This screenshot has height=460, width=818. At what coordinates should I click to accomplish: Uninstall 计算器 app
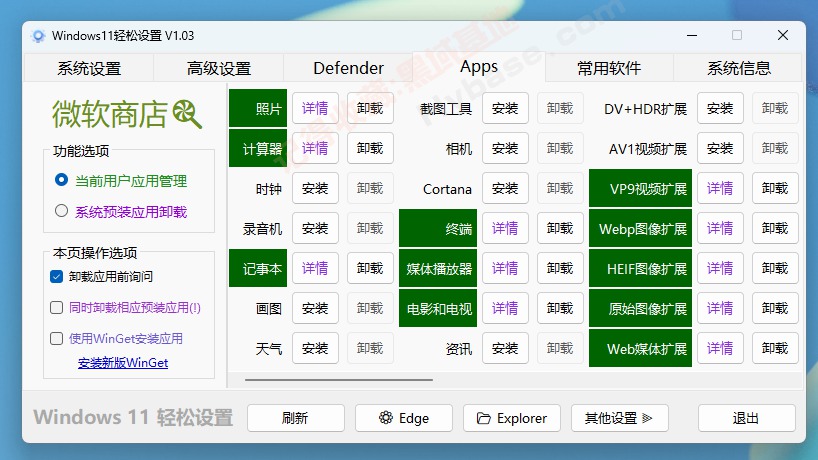click(370, 148)
